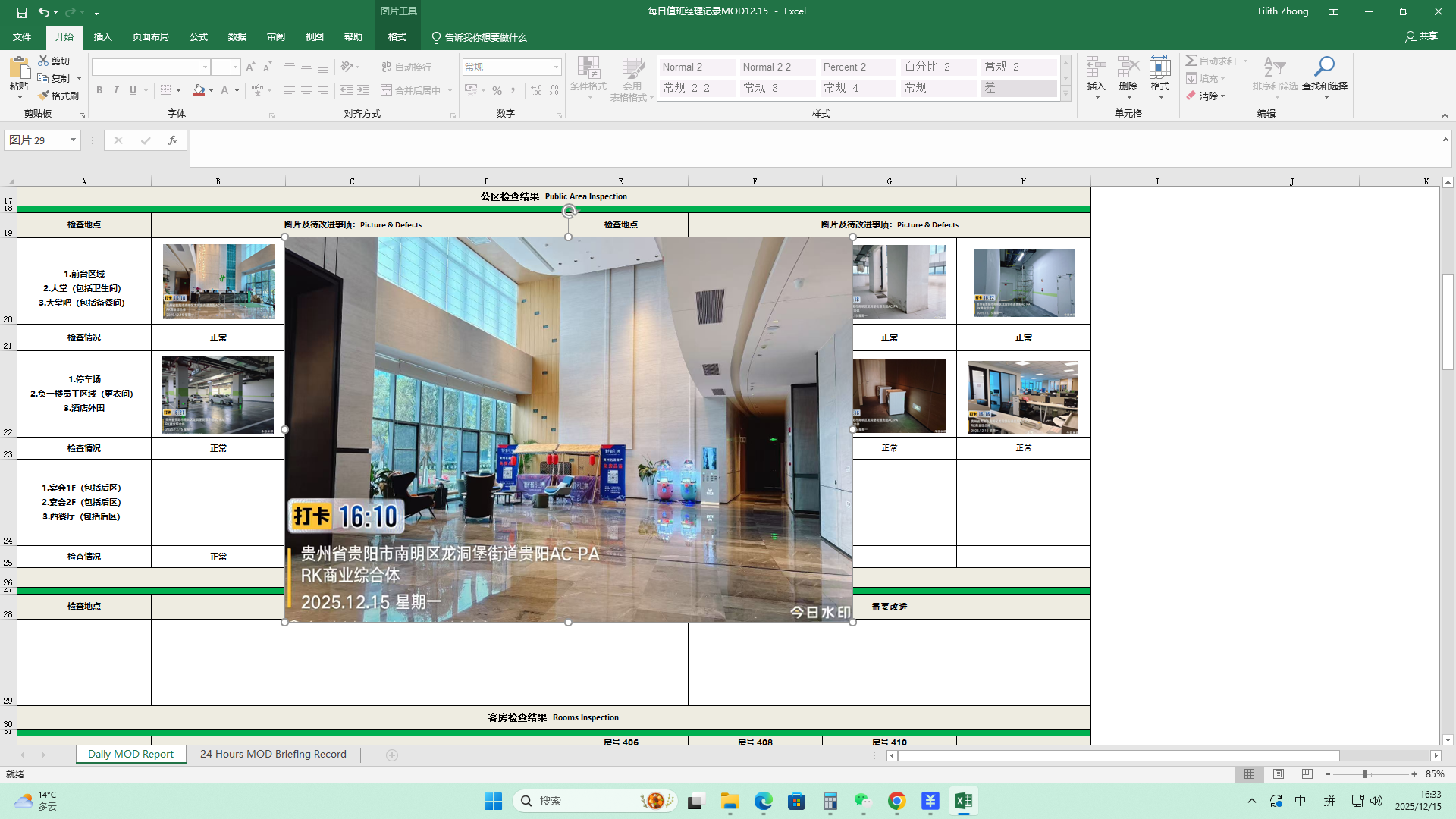This screenshot has height=819, width=1456.
Task: Click the Insert Function fx icon
Action: click(173, 140)
